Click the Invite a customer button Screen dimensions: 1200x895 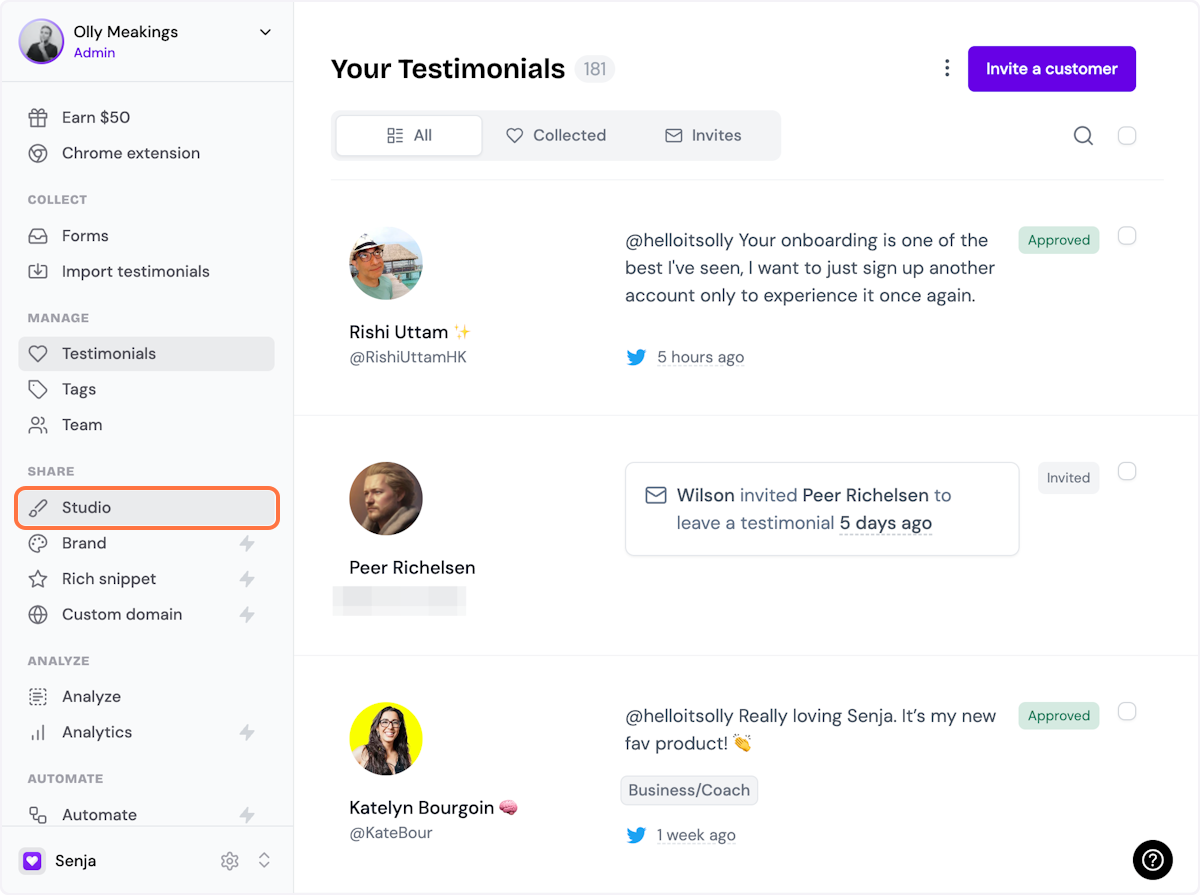coord(1051,69)
